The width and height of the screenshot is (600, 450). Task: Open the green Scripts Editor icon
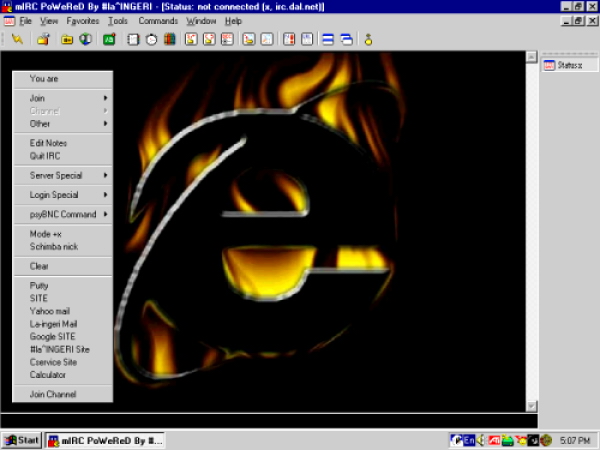click(x=109, y=39)
